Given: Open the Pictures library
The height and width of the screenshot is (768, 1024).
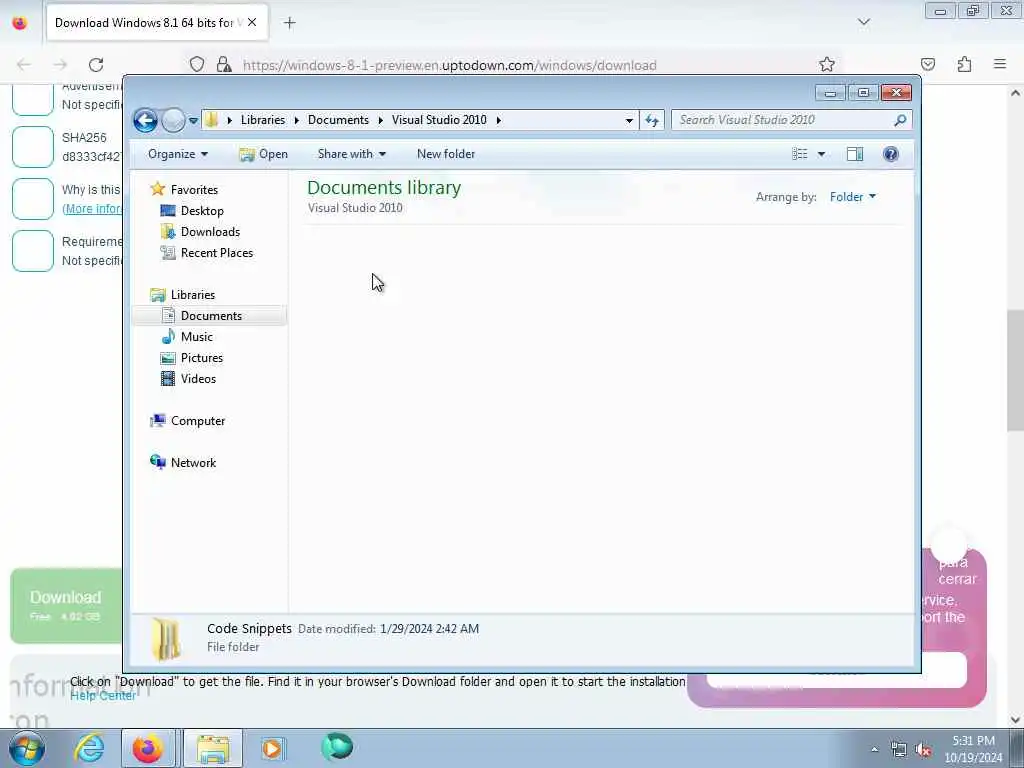Looking at the screenshot, I should point(202,358).
